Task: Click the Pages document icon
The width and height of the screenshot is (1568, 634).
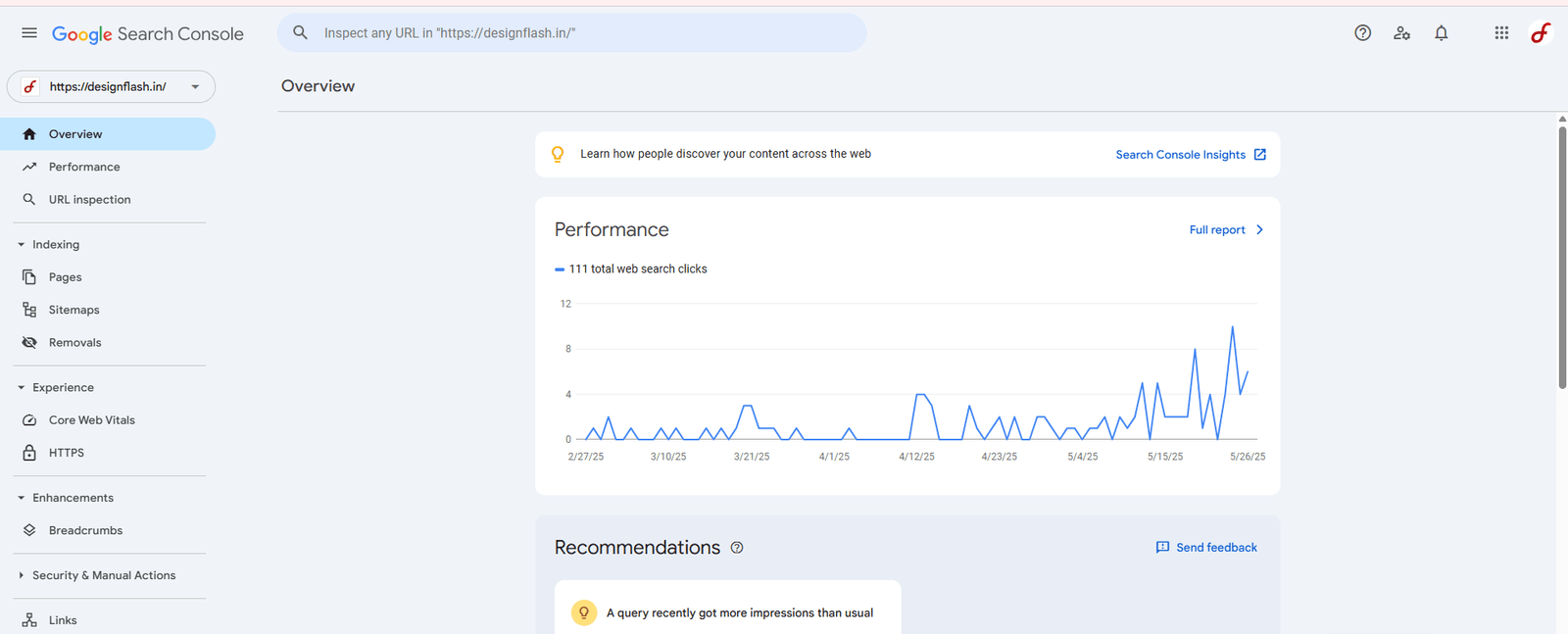Action: pyautogui.click(x=29, y=277)
